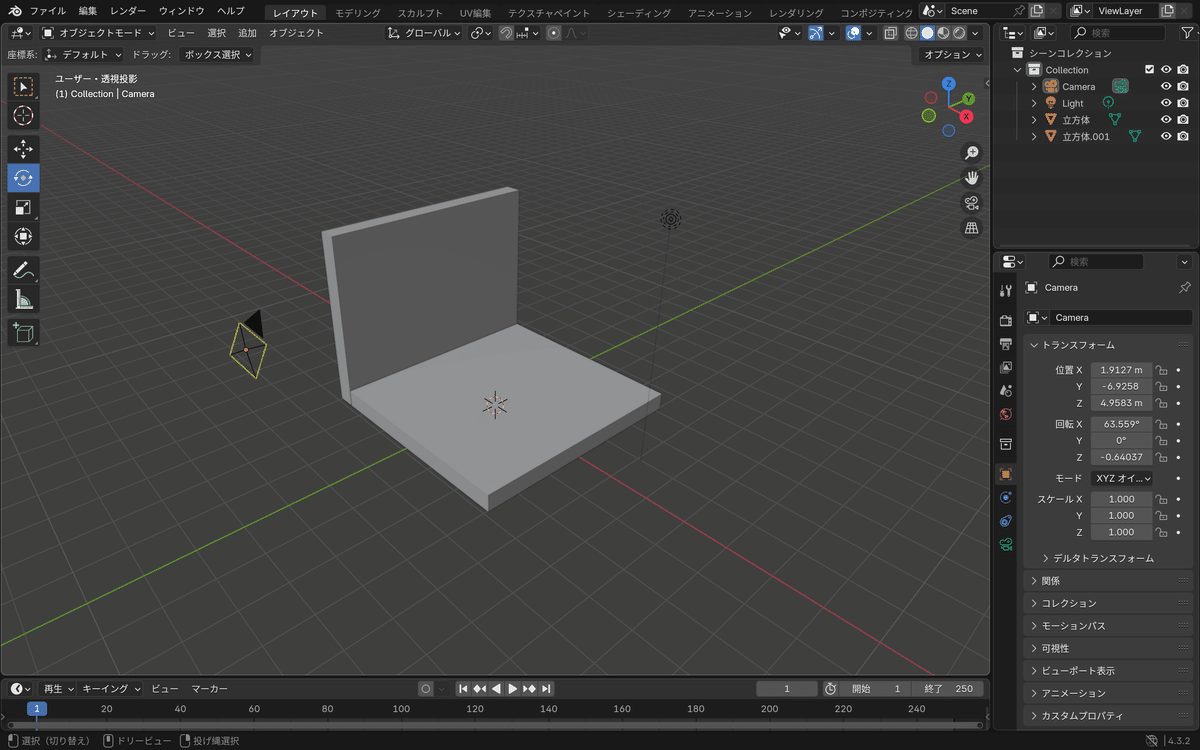Open the Tool properties tab

1006,290
